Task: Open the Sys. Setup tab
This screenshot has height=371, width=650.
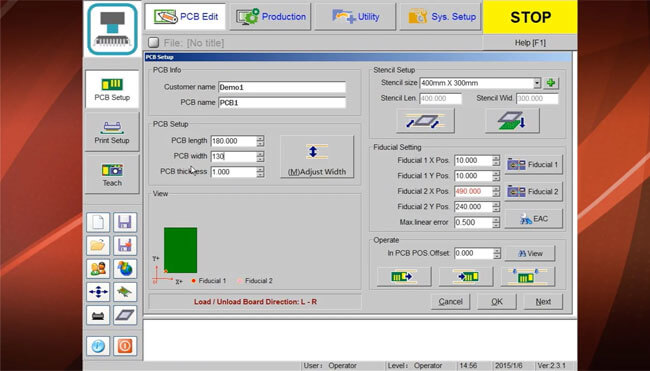Action: pyautogui.click(x=441, y=17)
